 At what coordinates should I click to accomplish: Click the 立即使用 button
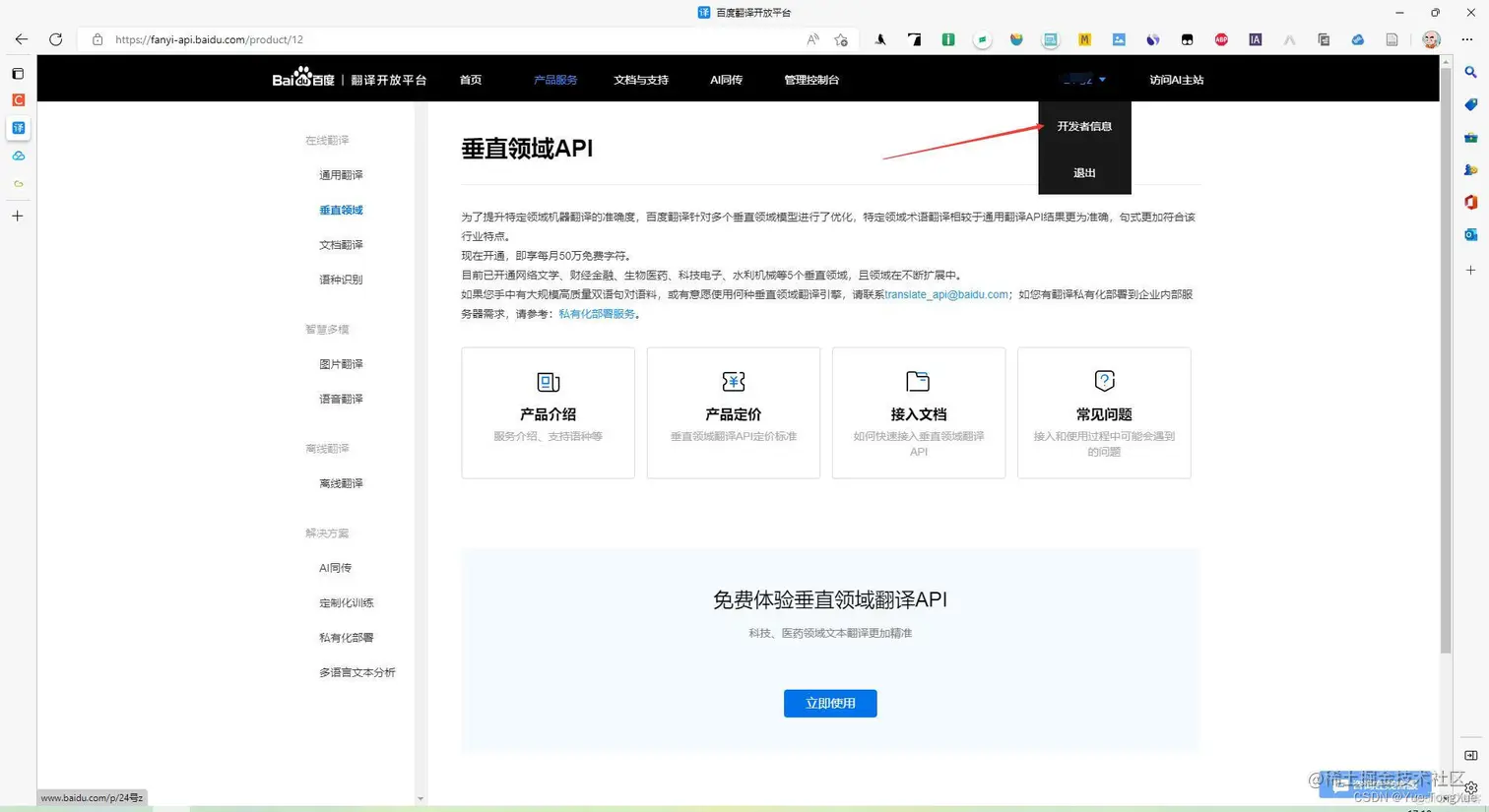829,703
